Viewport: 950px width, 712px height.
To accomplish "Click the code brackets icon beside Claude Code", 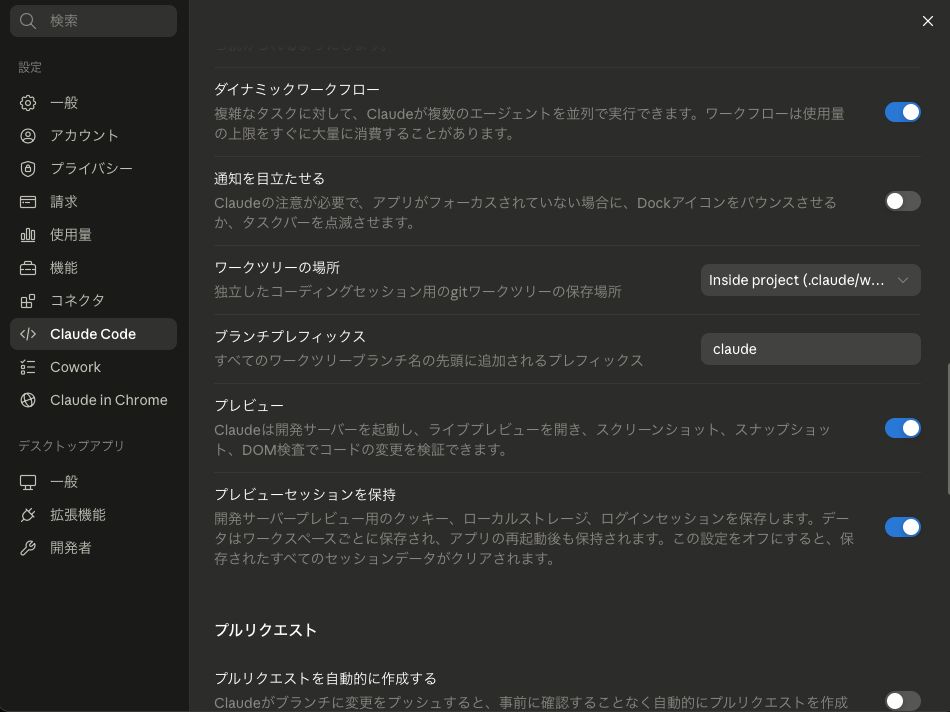I will (28, 334).
